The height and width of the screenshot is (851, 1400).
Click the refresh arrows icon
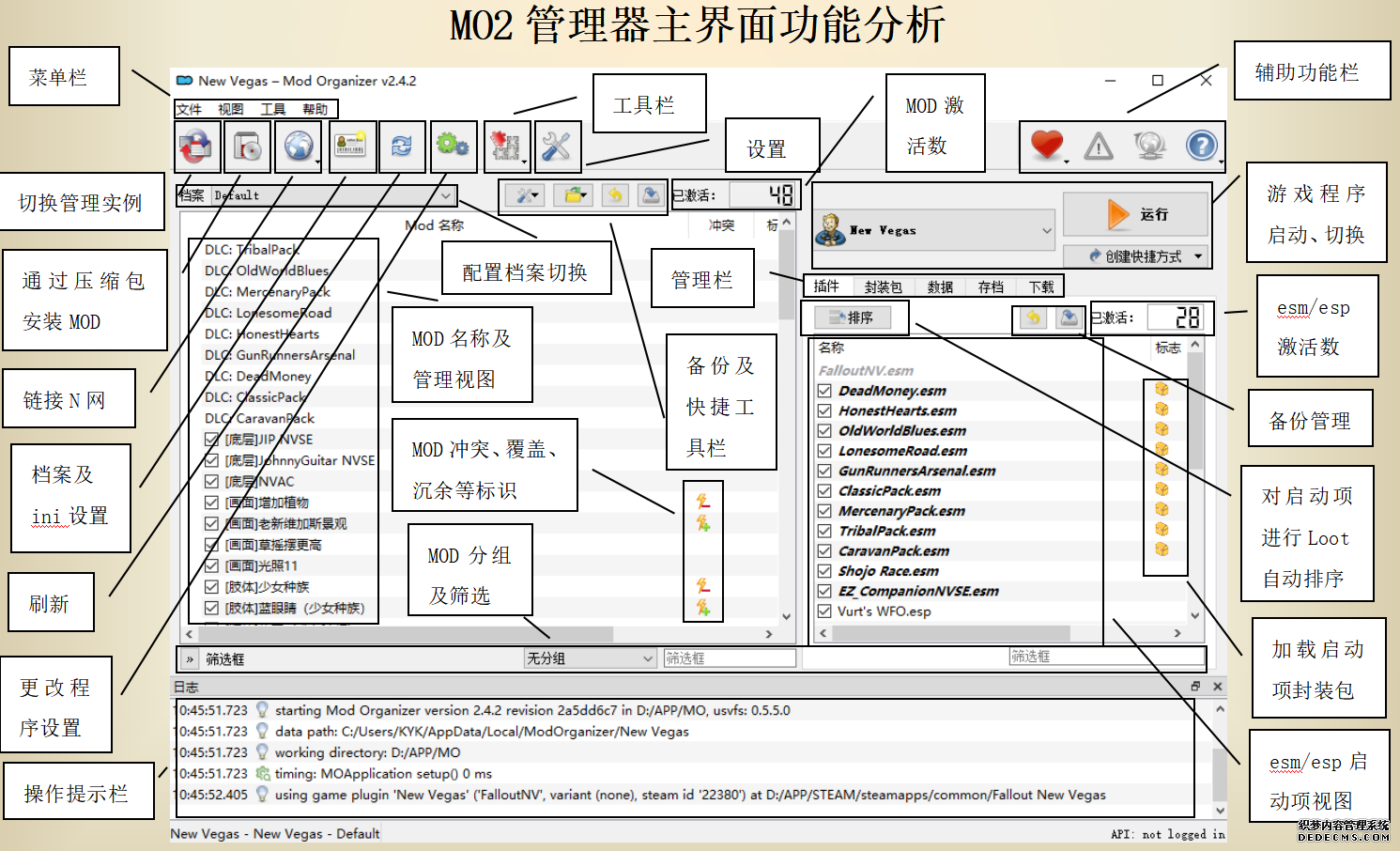click(402, 147)
